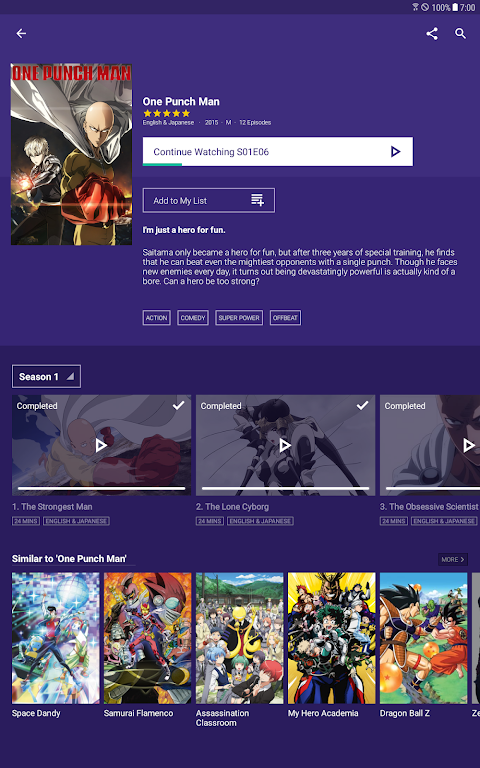Open the Space Dandy poster
This screenshot has height=768, width=480.
[x=55, y=638]
